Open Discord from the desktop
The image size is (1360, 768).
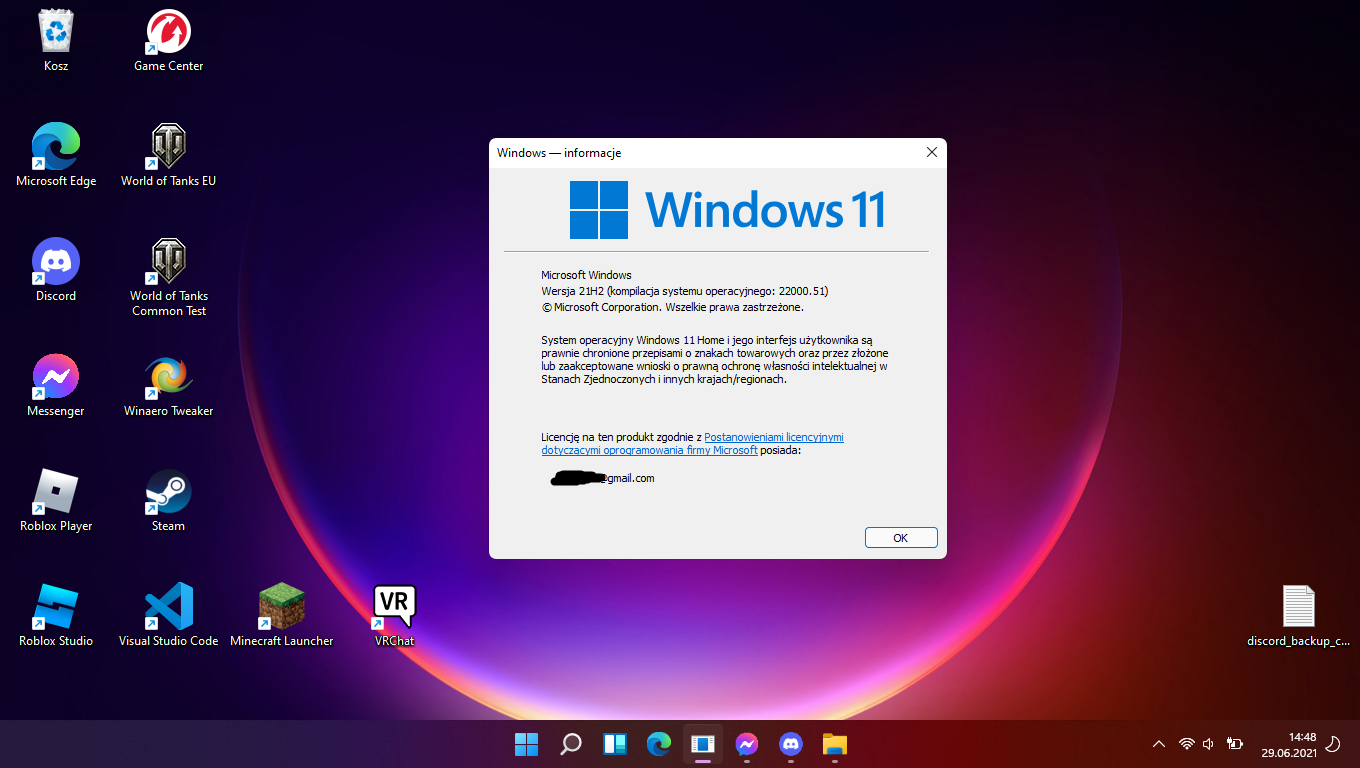(55, 262)
